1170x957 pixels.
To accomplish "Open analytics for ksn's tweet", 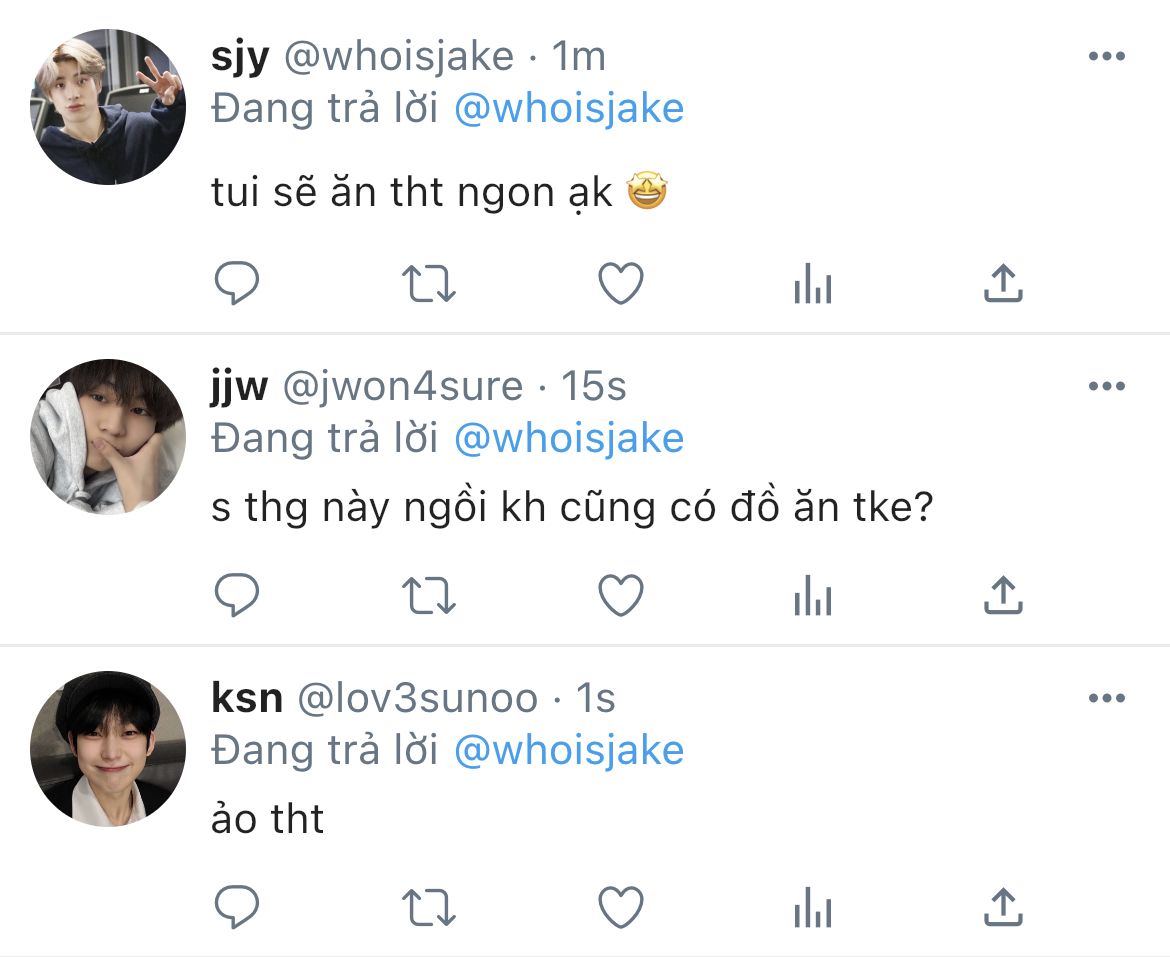I will (x=813, y=907).
